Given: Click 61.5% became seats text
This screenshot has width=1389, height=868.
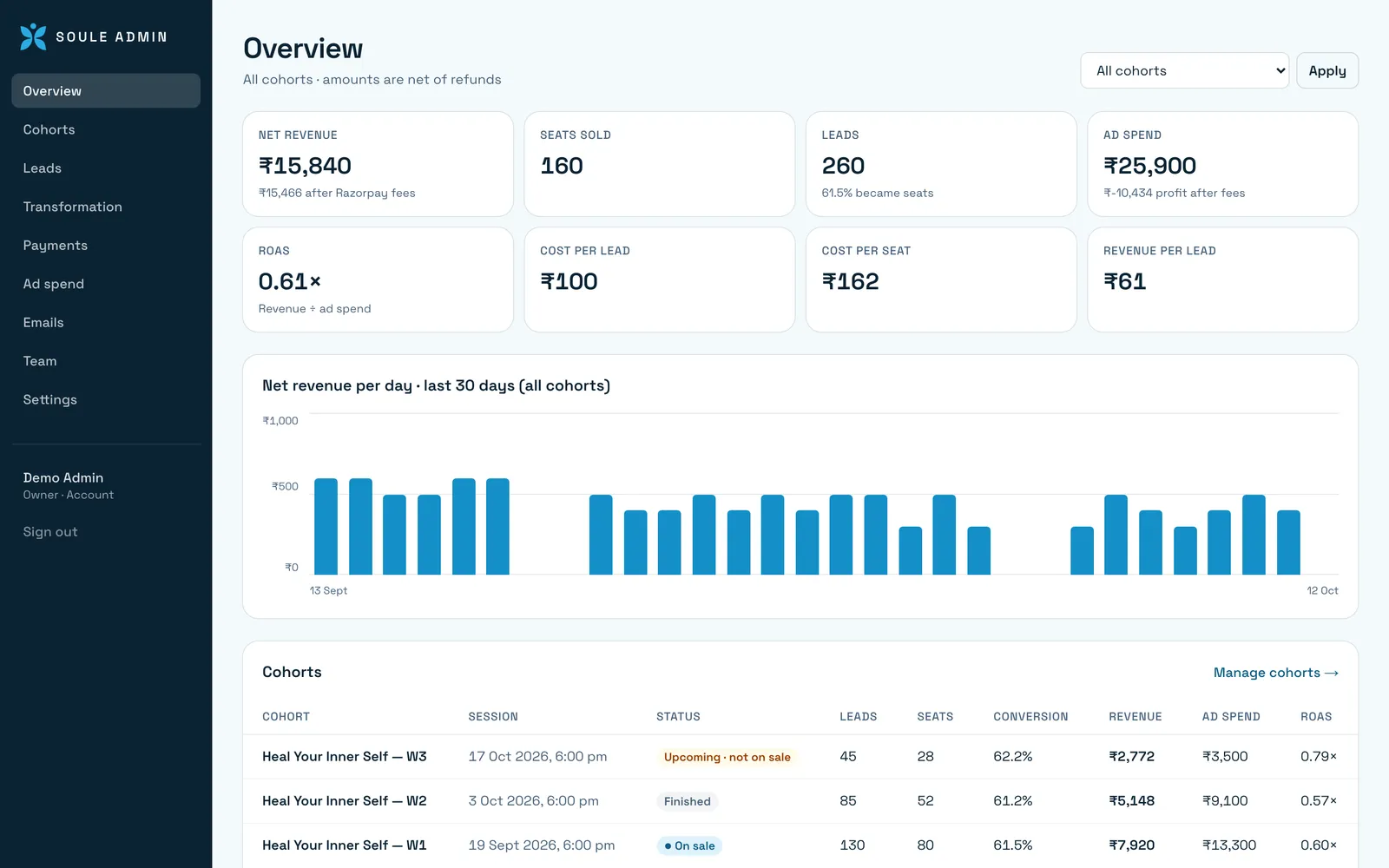Looking at the screenshot, I should click(878, 193).
